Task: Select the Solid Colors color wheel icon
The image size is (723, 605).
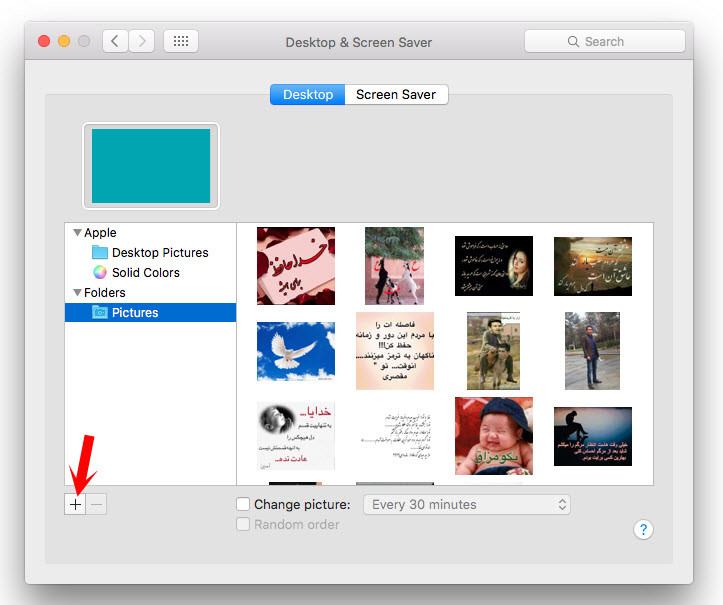Action: click(x=100, y=272)
